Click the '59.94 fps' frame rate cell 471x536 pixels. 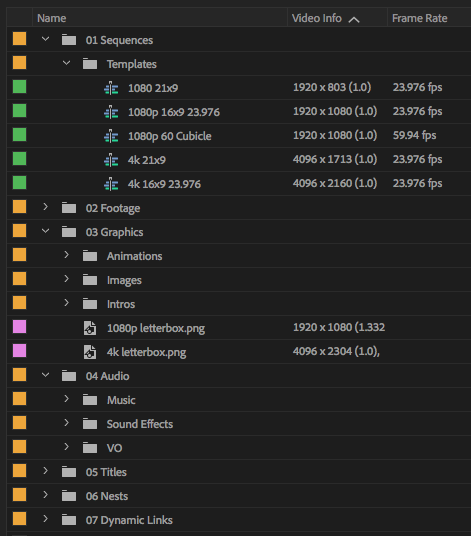pyautogui.click(x=414, y=135)
